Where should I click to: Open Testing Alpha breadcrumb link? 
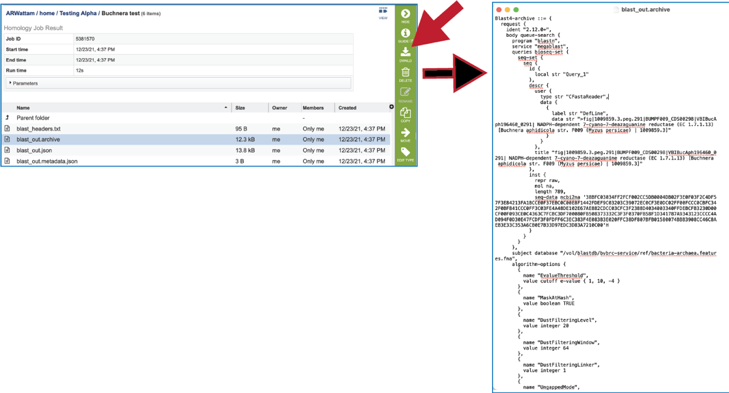78,13
